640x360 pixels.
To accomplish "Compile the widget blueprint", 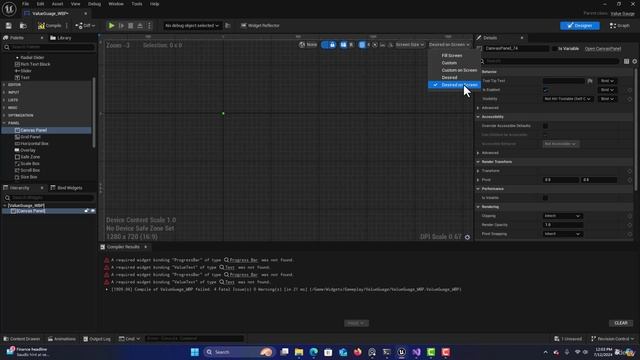I will (50, 26).
